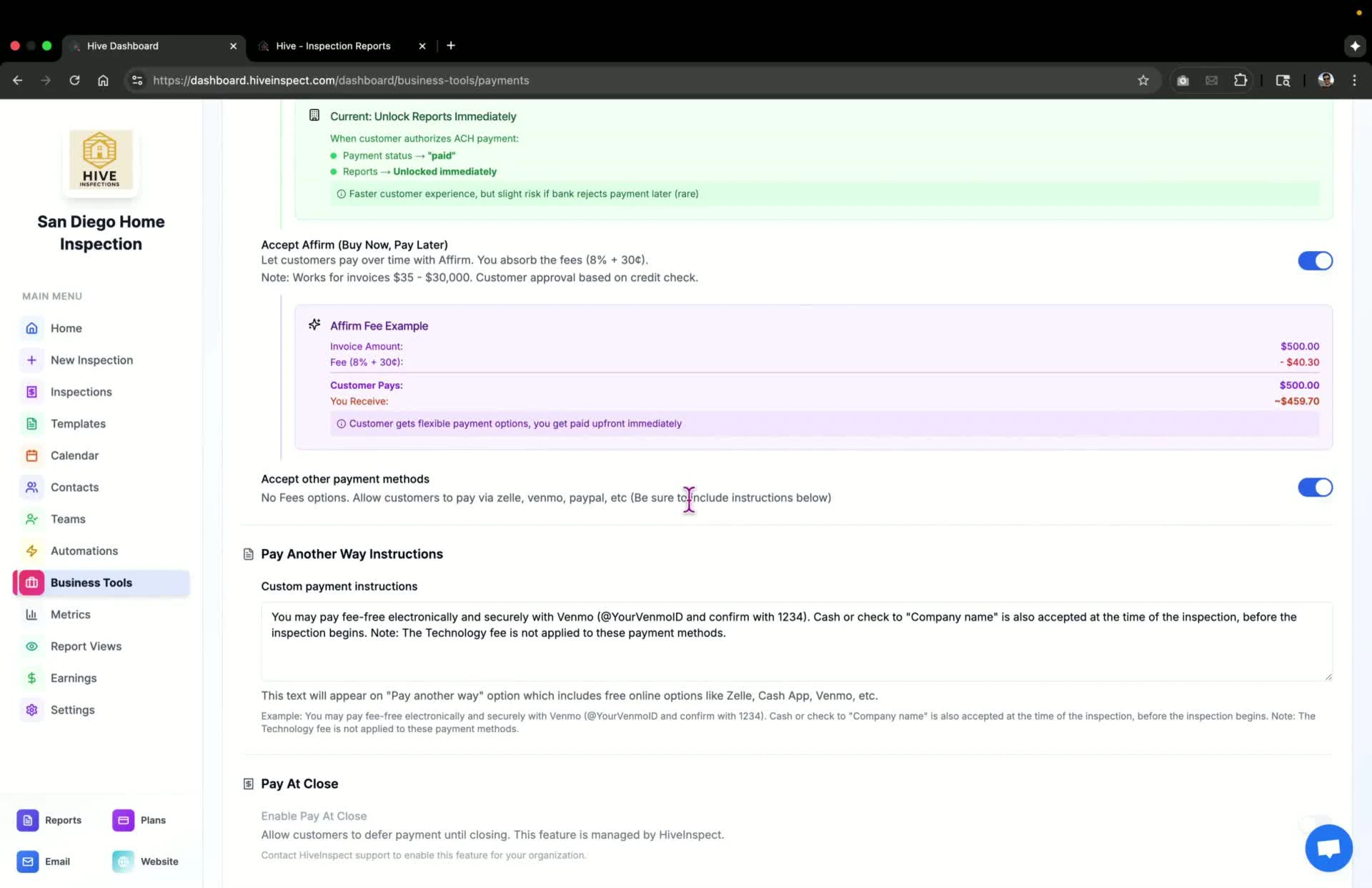Open the Metrics chart icon
Screen dimensions: 1372x888
pos(31,614)
